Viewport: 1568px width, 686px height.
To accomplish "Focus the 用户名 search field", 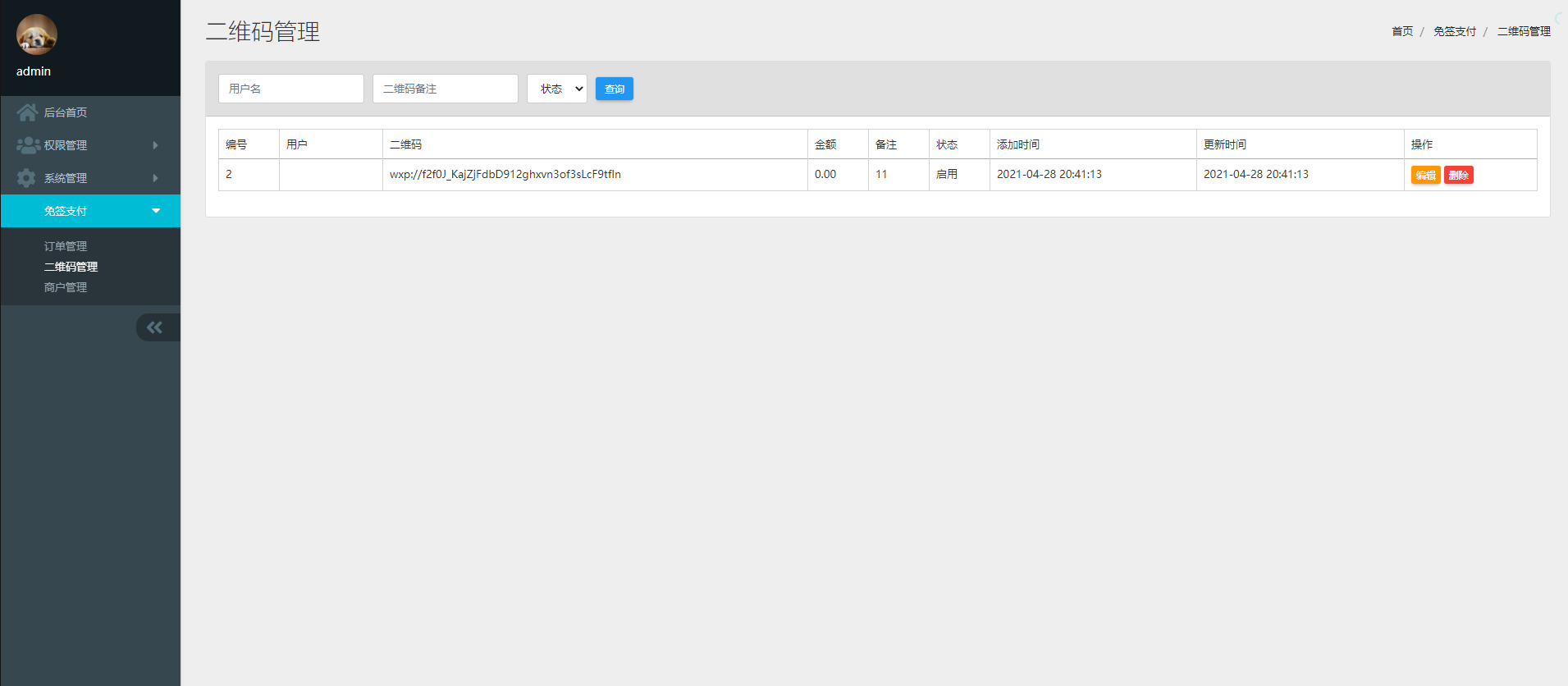I will (x=290, y=89).
